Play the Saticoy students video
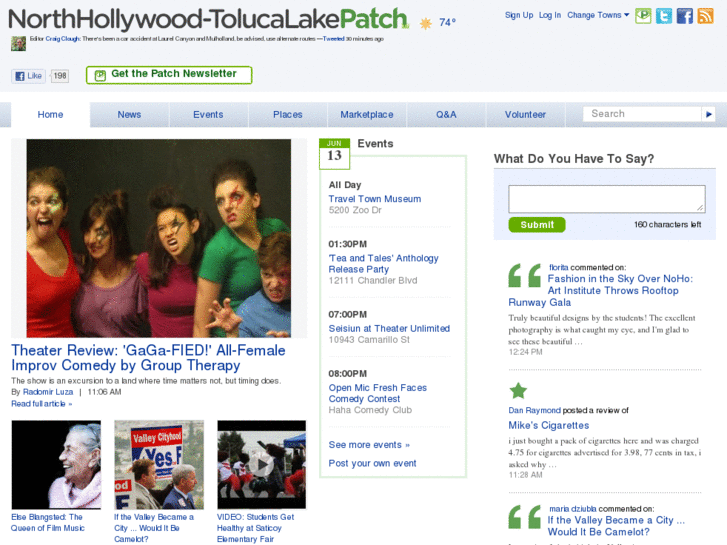 click(261, 464)
